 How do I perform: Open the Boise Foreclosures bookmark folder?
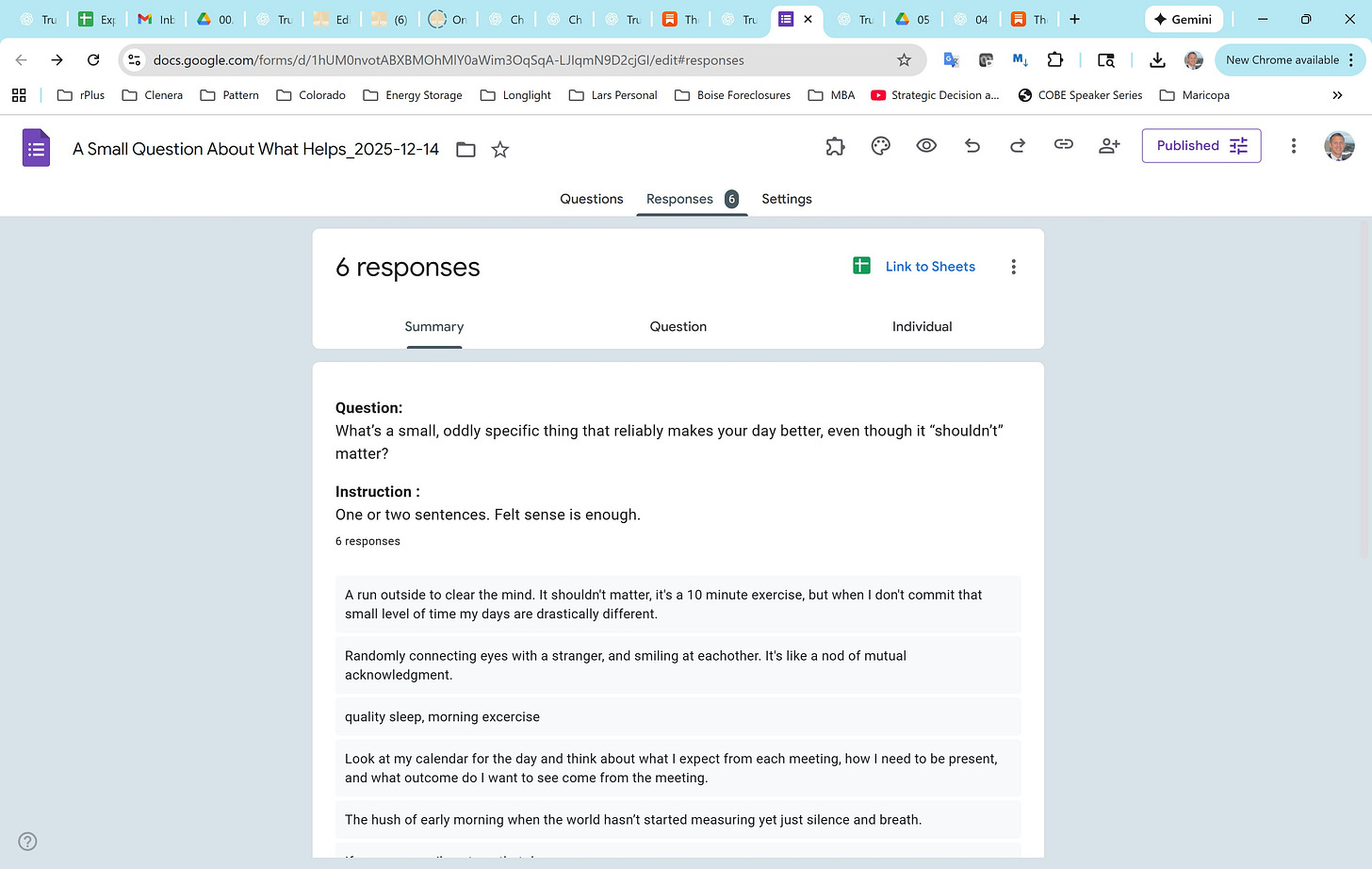(733, 95)
